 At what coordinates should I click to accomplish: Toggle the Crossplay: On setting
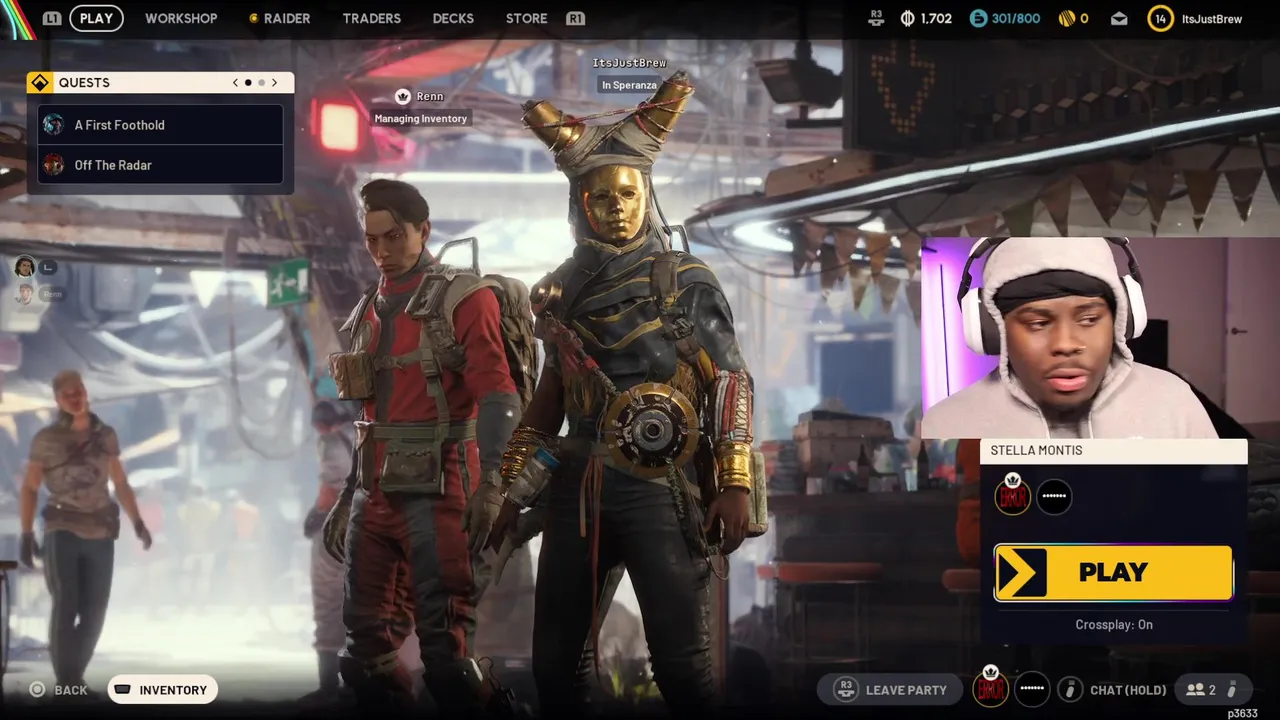(x=1114, y=624)
